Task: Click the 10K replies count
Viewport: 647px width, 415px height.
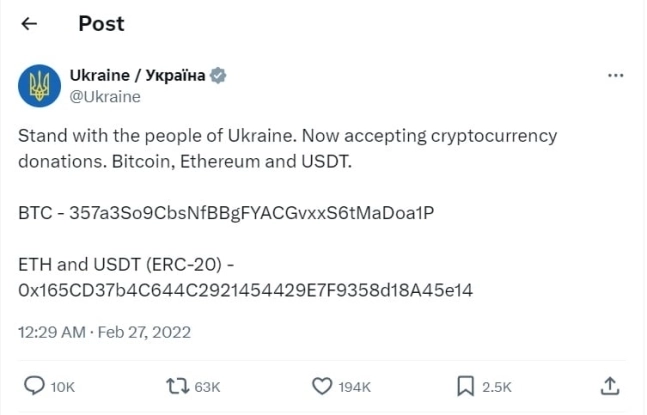Action: tap(62, 387)
